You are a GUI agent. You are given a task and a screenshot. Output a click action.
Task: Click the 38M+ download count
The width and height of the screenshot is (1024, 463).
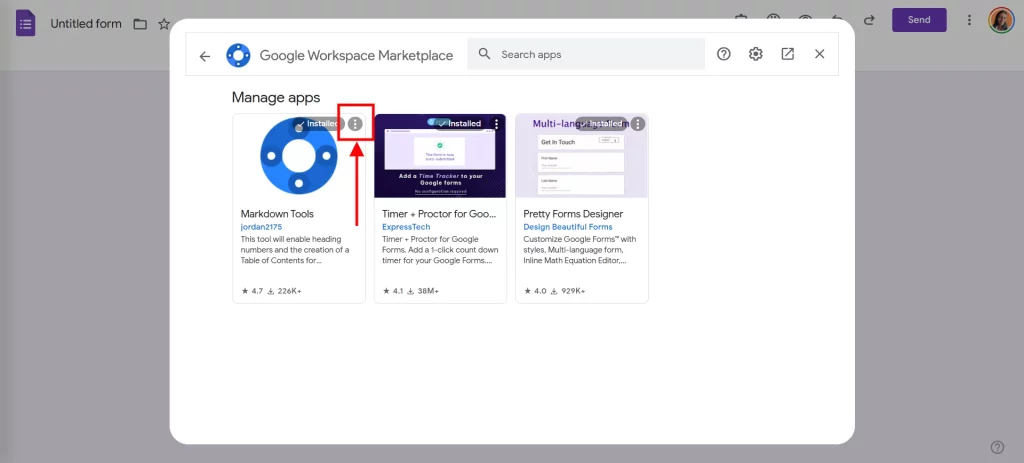coord(424,291)
